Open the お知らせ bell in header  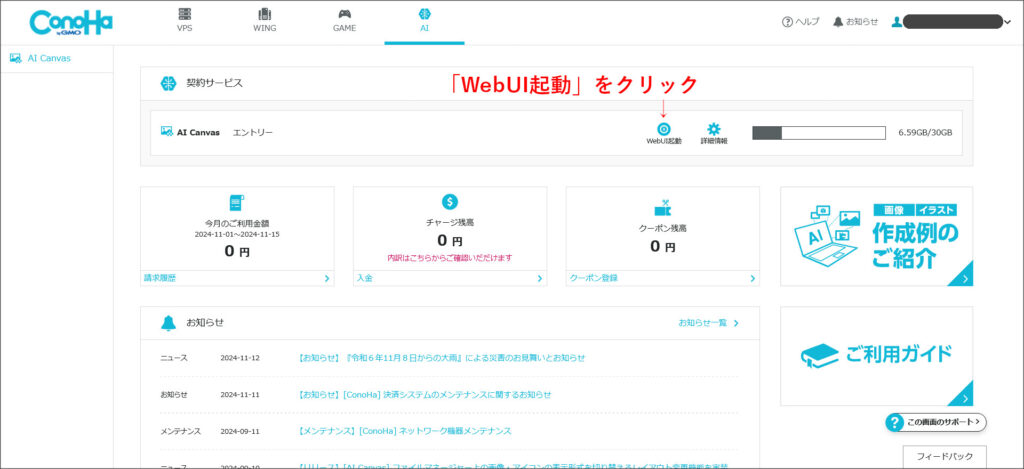point(856,22)
